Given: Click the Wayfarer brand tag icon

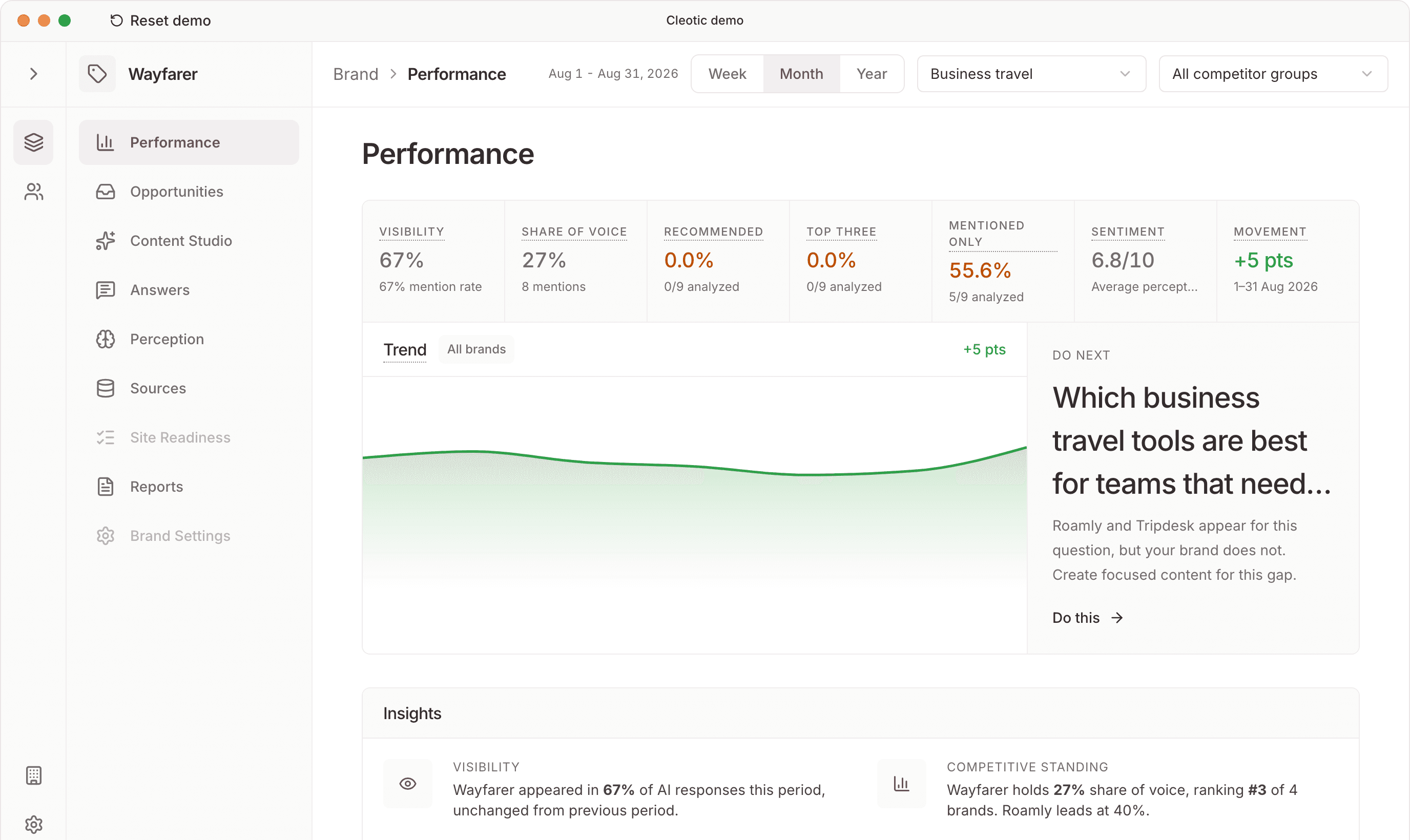Looking at the screenshot, I should 97,74.
